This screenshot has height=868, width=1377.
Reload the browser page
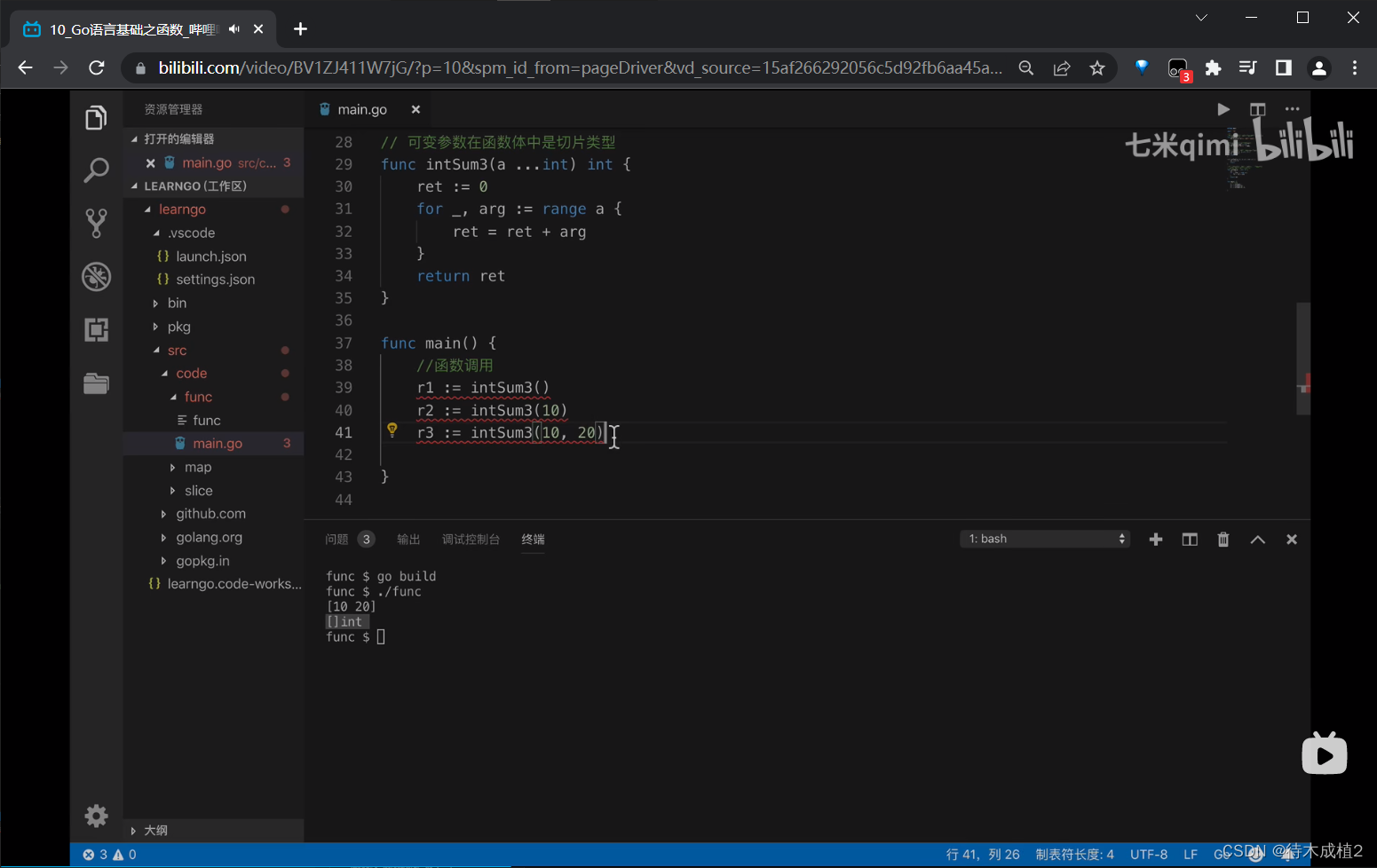point(97,67)
